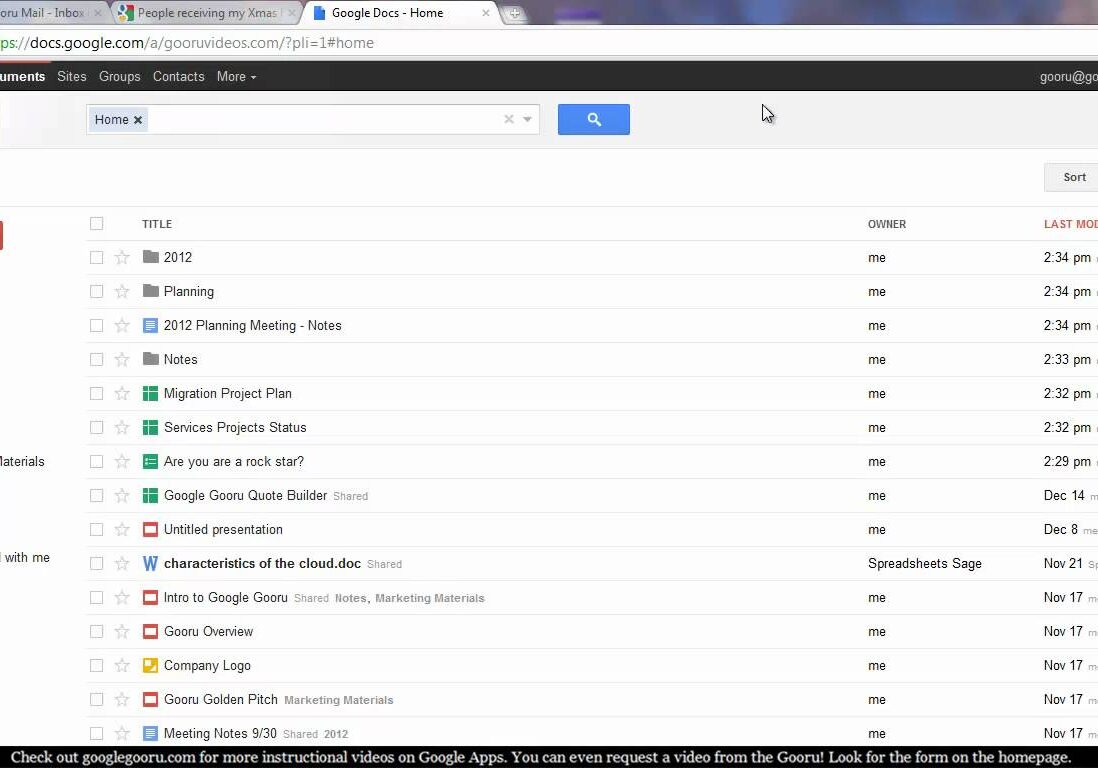Remove the Home filter chip
This screenshot has width=1098, height=768.
point(138,120)
